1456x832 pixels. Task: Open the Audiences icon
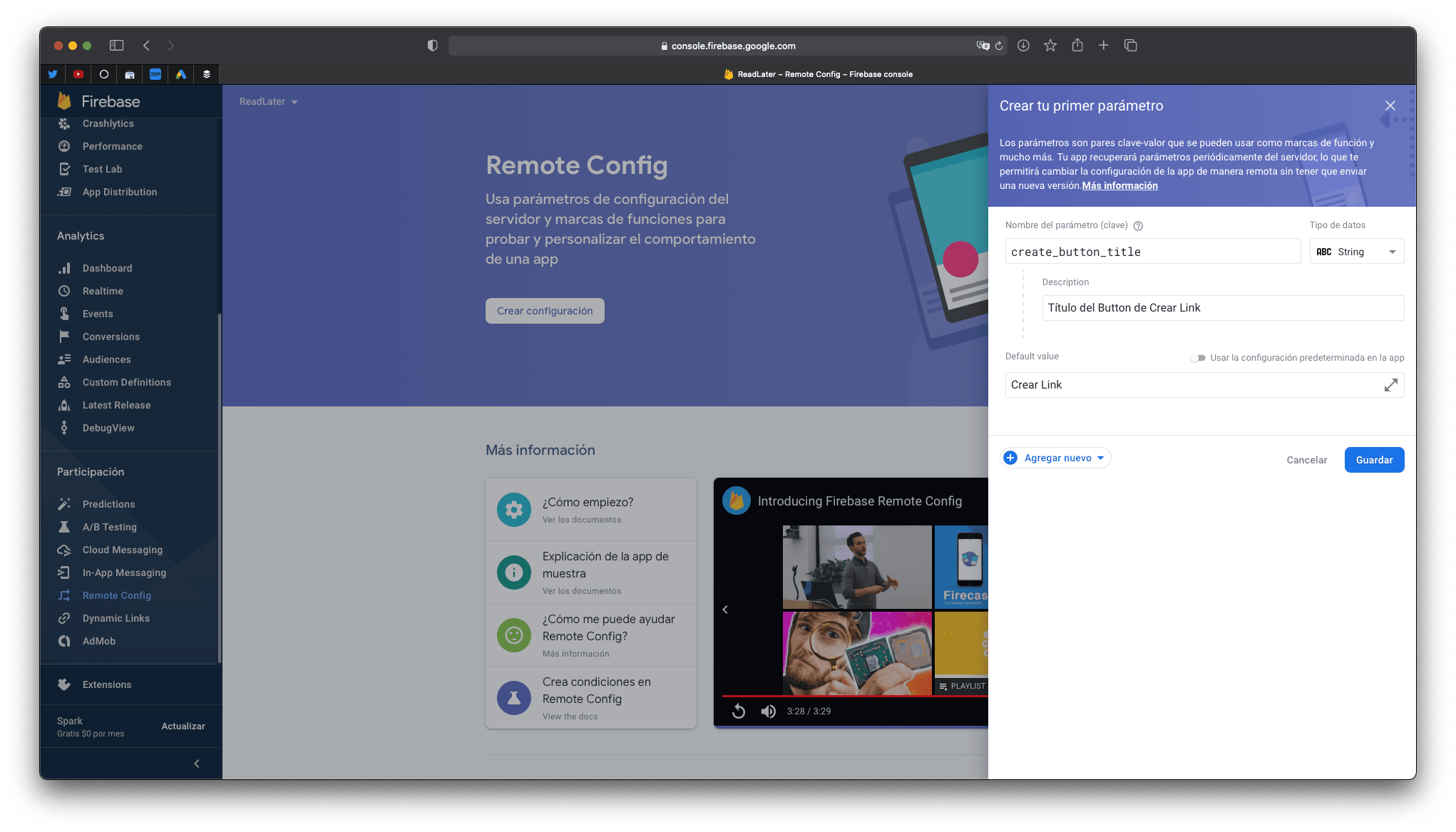pos(64,359)
